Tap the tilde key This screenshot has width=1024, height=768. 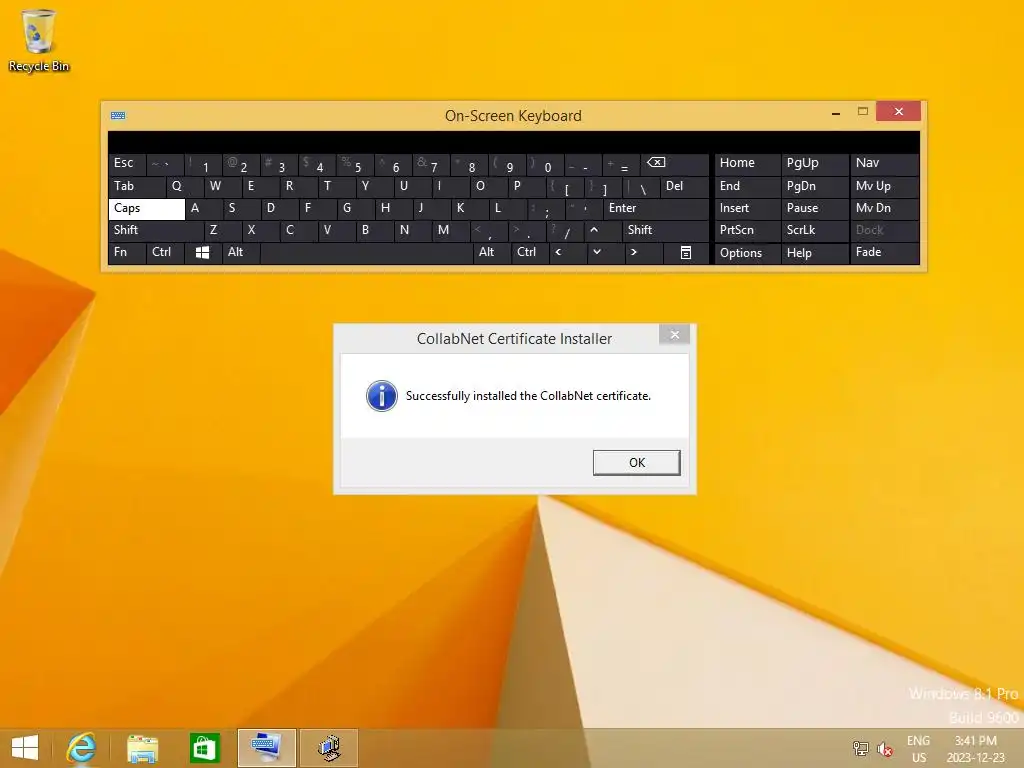pyautogui.click(x=165, y=164)
